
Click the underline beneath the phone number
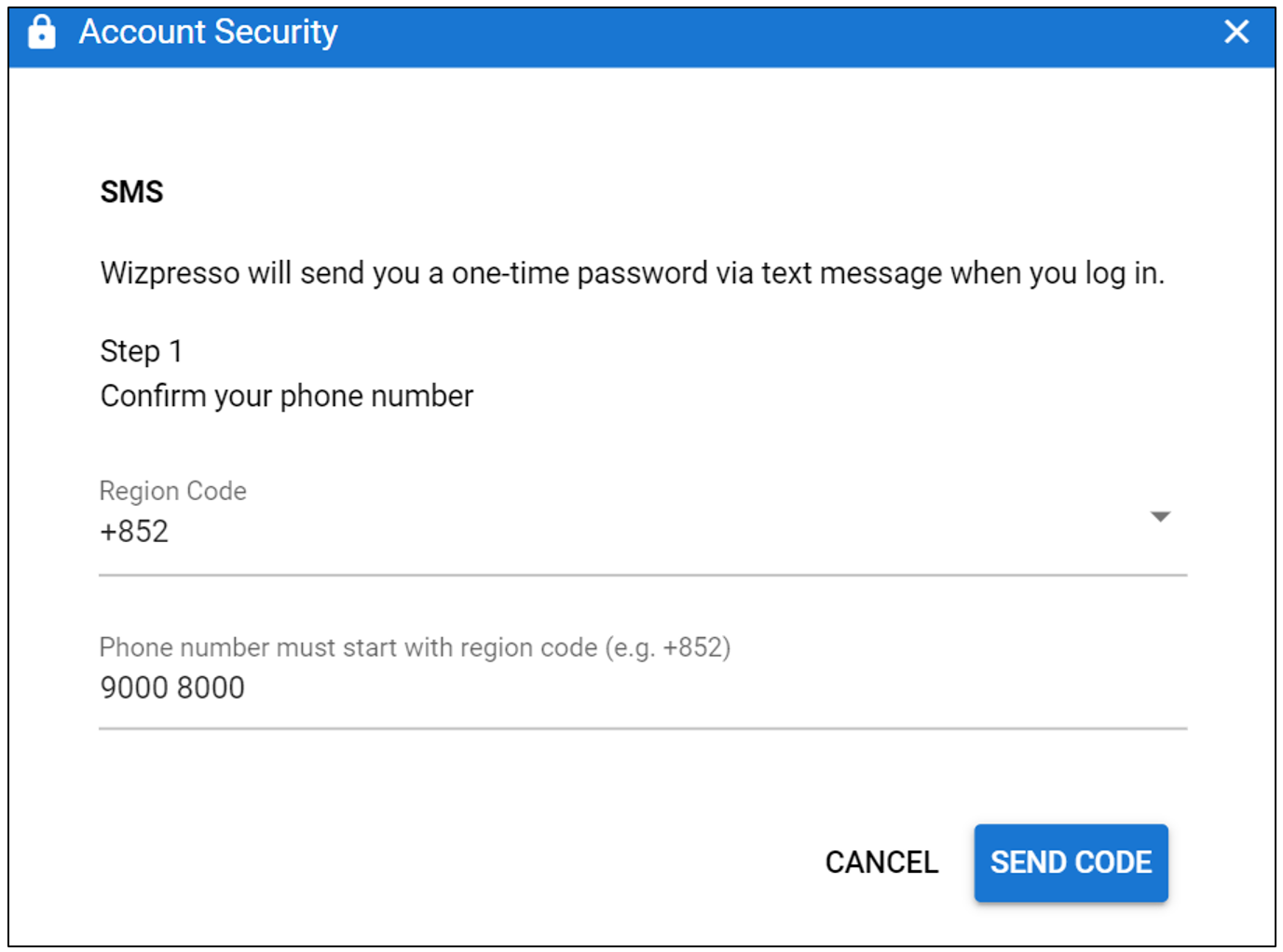tap(643, 728)
